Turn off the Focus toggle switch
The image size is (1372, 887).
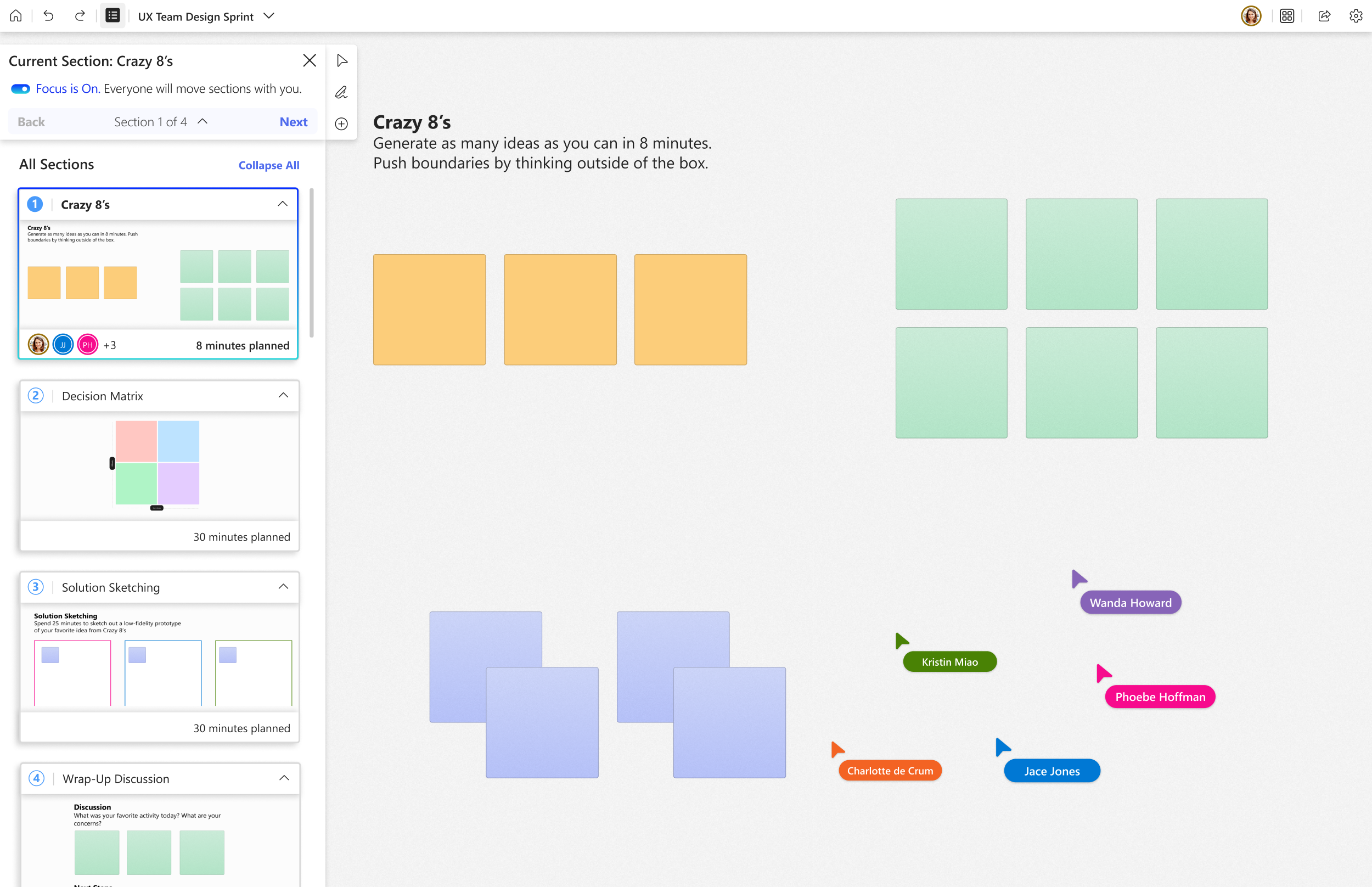coord(21,89)
